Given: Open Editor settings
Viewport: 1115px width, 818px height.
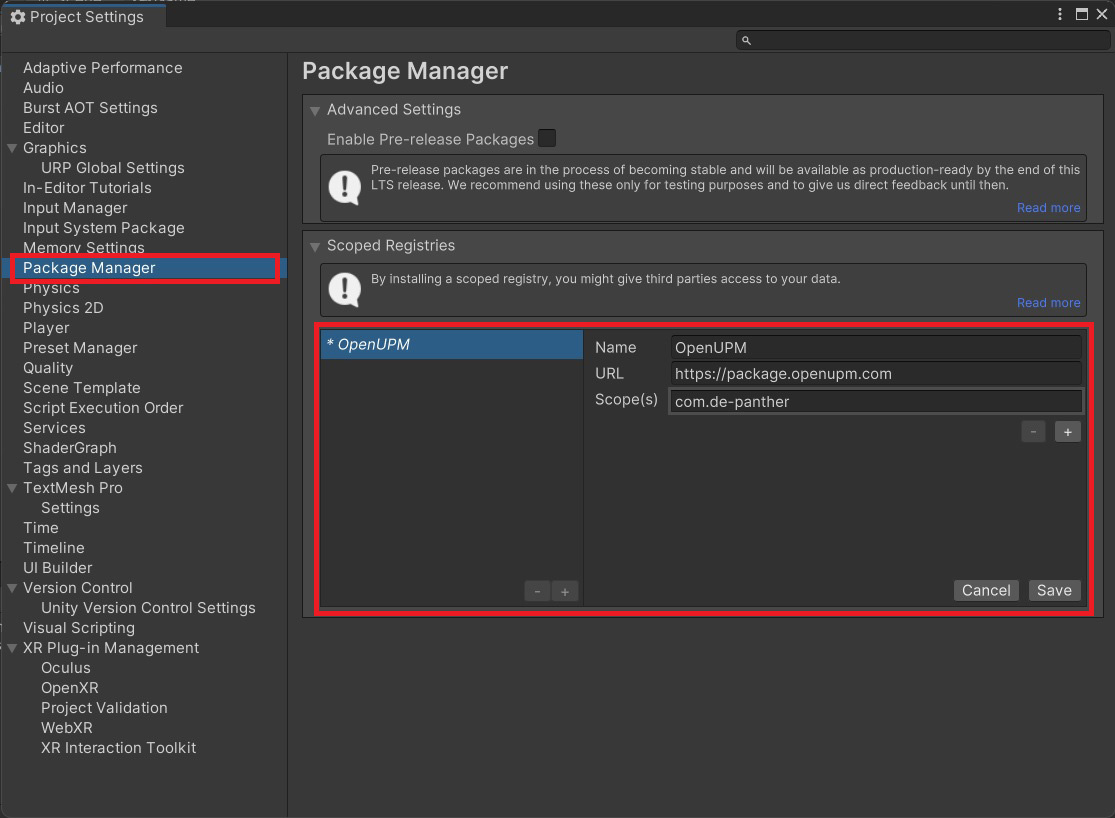Looking at the screenshot, I should [x=43, y=127].
